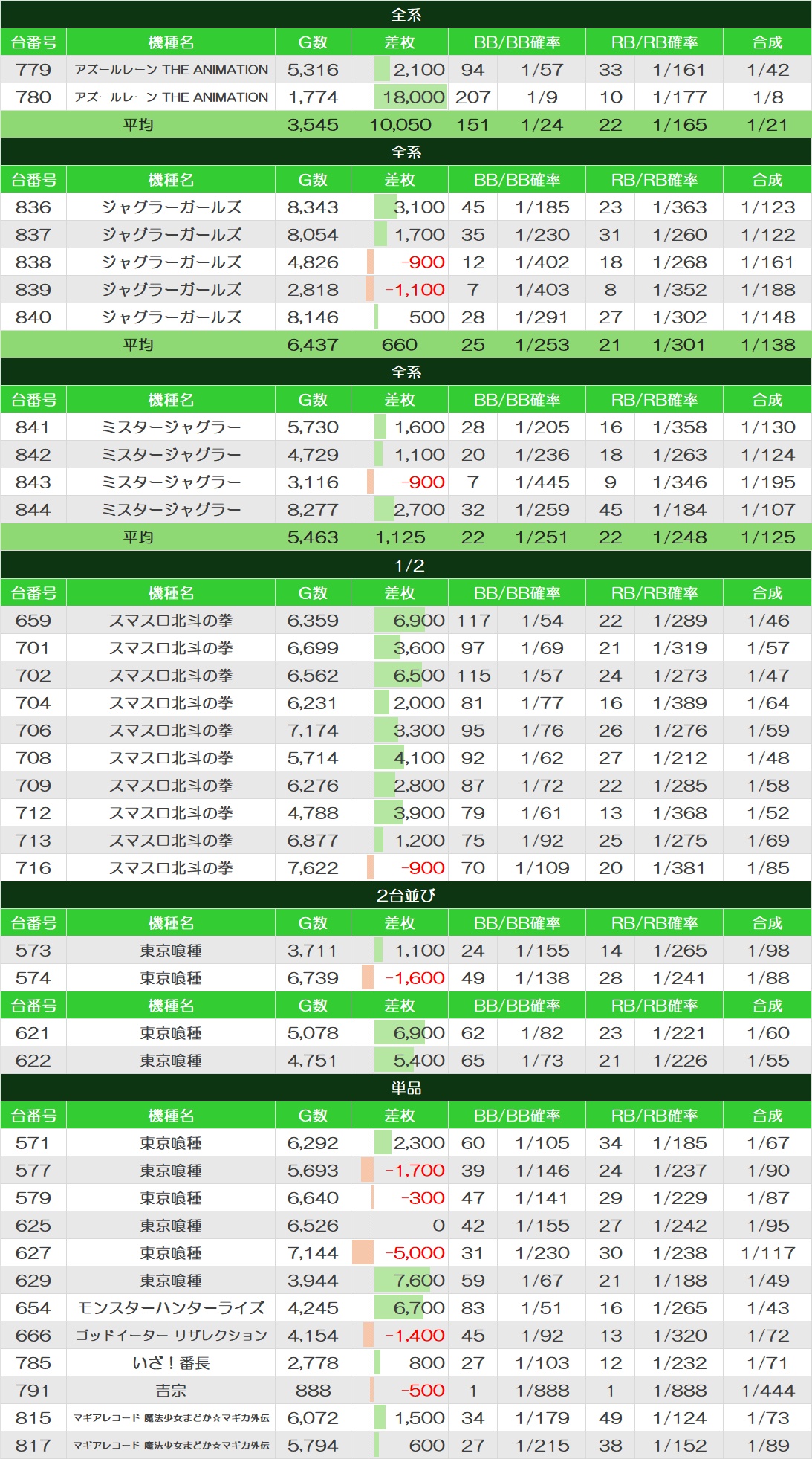Select the 1/195 combined probability in row 843

[768, 482]
